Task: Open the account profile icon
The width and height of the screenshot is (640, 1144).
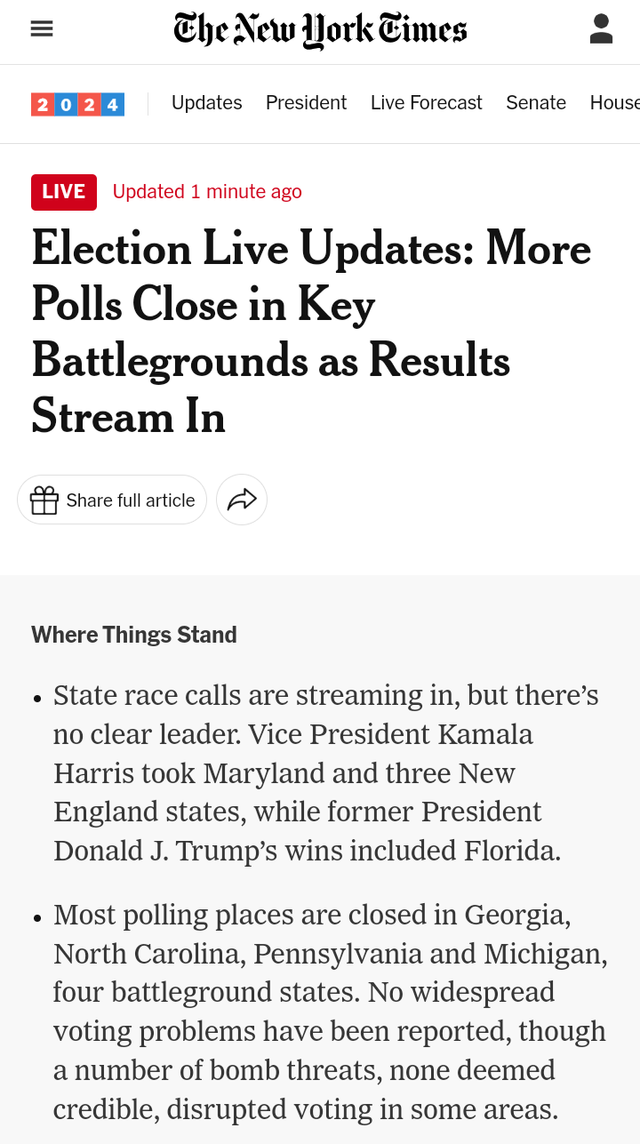Action: tap(601, 29)
